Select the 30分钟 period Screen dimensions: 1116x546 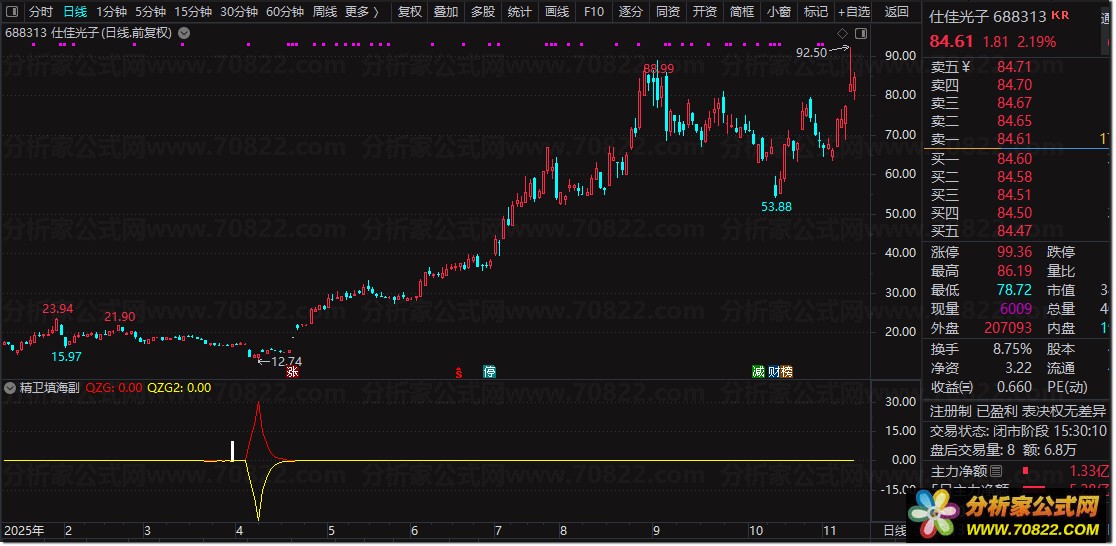(238, 11)
